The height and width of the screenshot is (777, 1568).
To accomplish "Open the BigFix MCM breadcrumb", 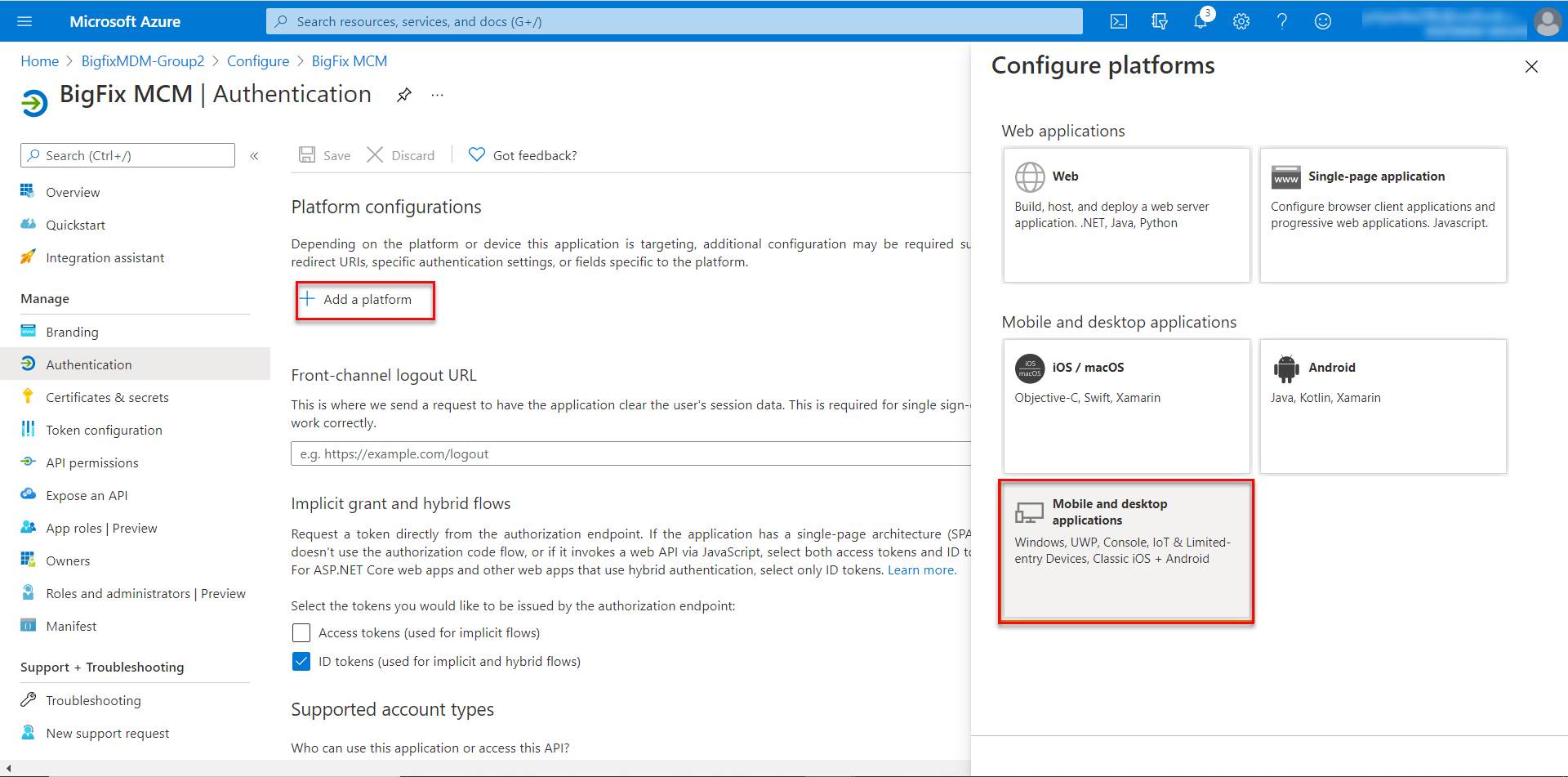I will coord(350,61).
